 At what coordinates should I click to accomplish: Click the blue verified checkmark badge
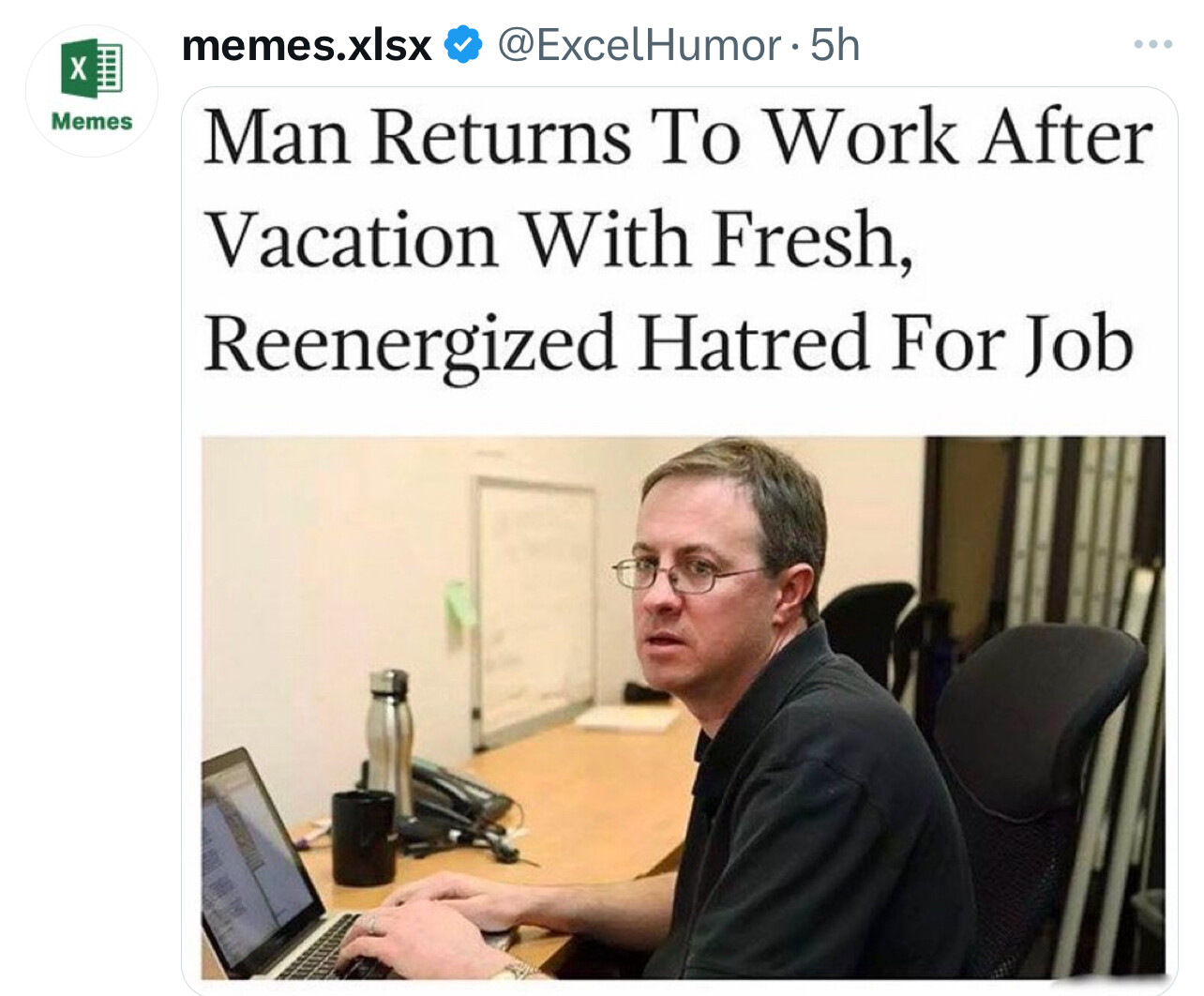pyautogui.click(x=462, y=45)
